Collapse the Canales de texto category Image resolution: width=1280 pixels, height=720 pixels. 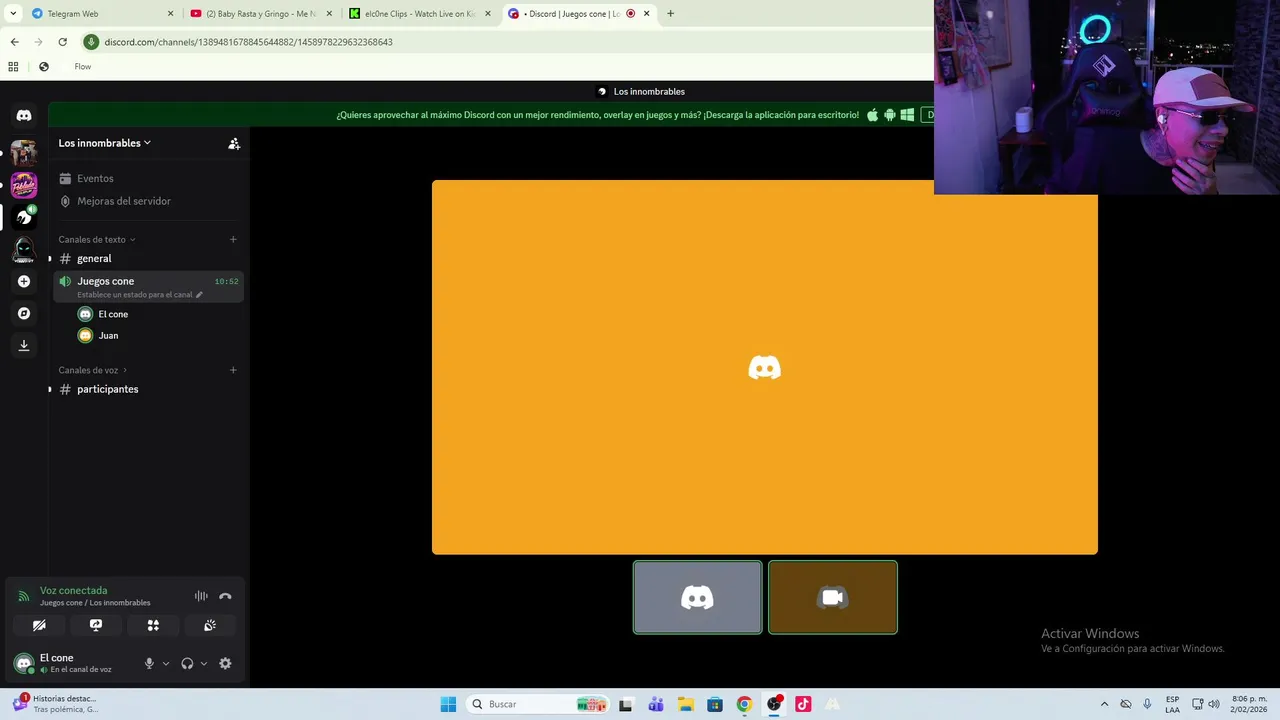tap(97, 239)
